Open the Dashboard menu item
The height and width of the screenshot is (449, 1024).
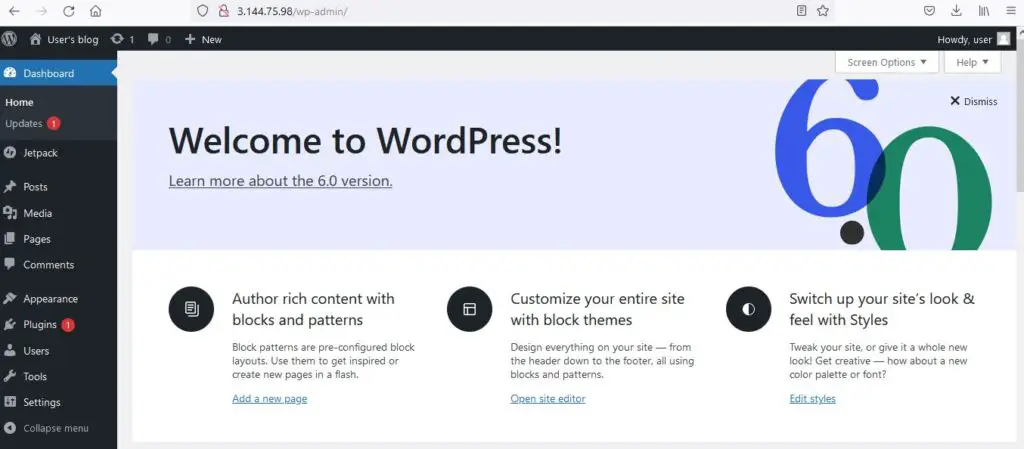tap(58, 73)
